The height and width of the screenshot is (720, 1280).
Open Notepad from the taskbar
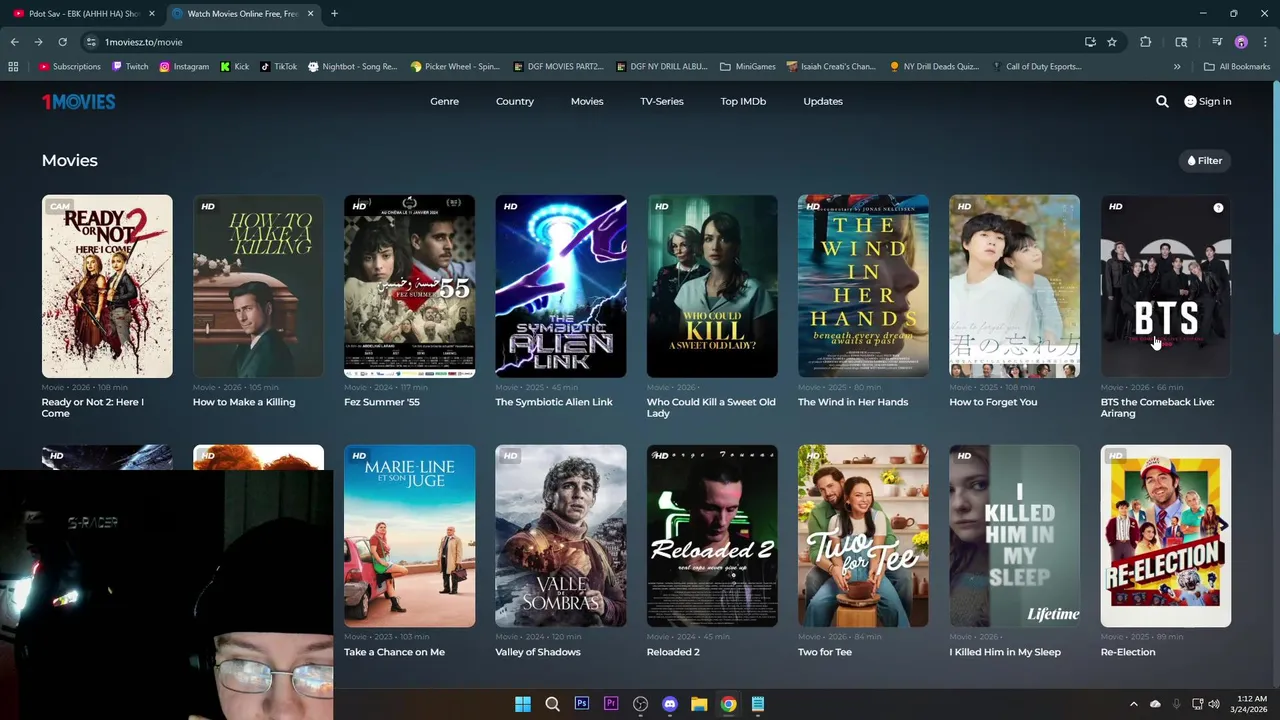(758, 704)
